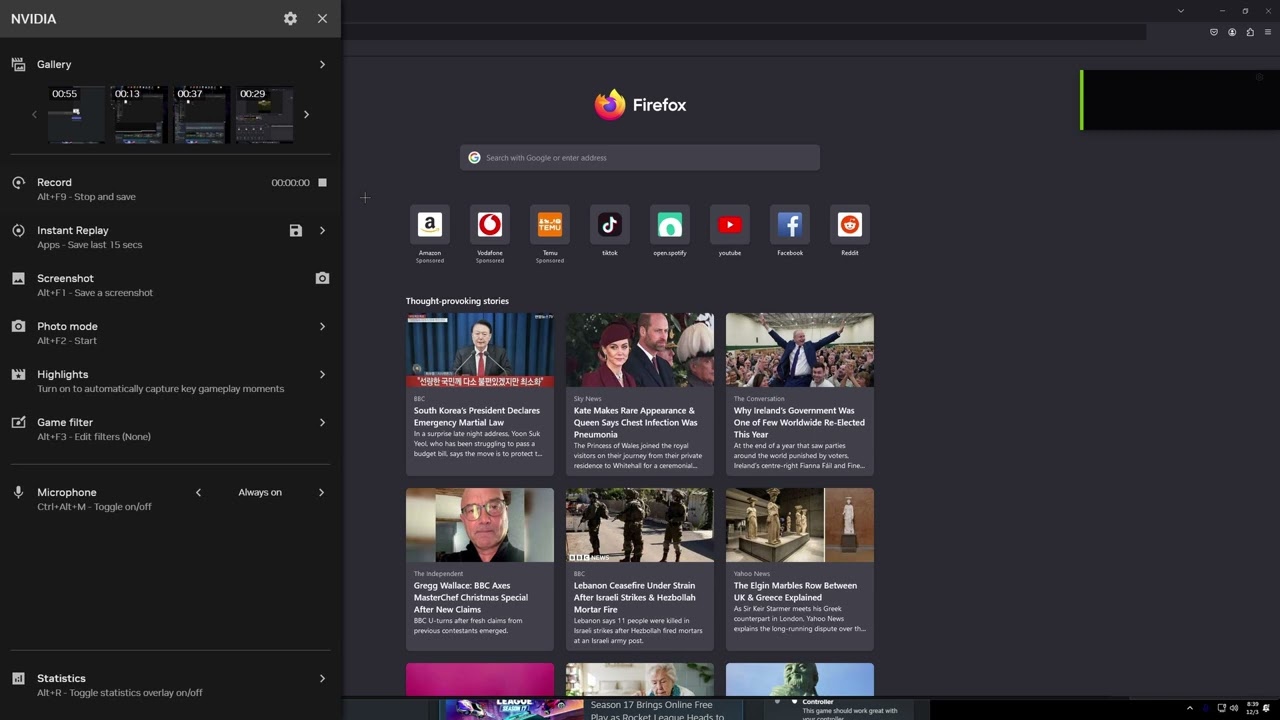Open Firefox extensions puzzle icon
The width and height of the screenshot is (1280, 720).
coord(1250,32)
